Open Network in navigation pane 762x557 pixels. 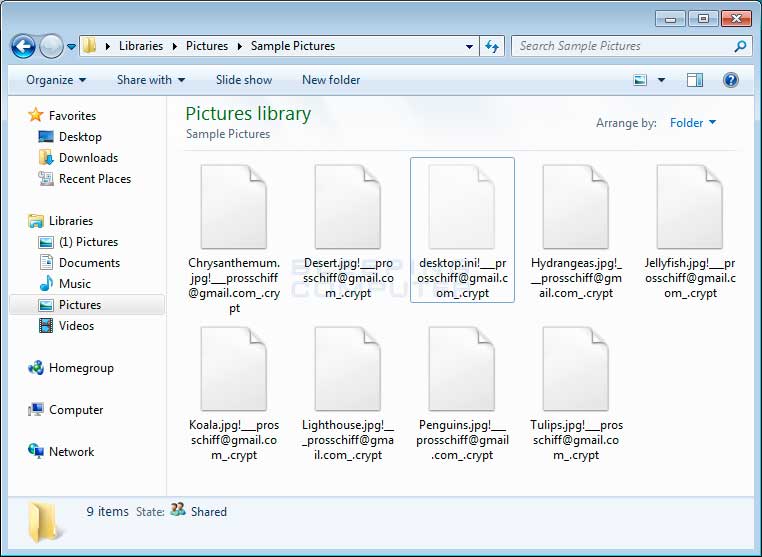pos(71,452)
